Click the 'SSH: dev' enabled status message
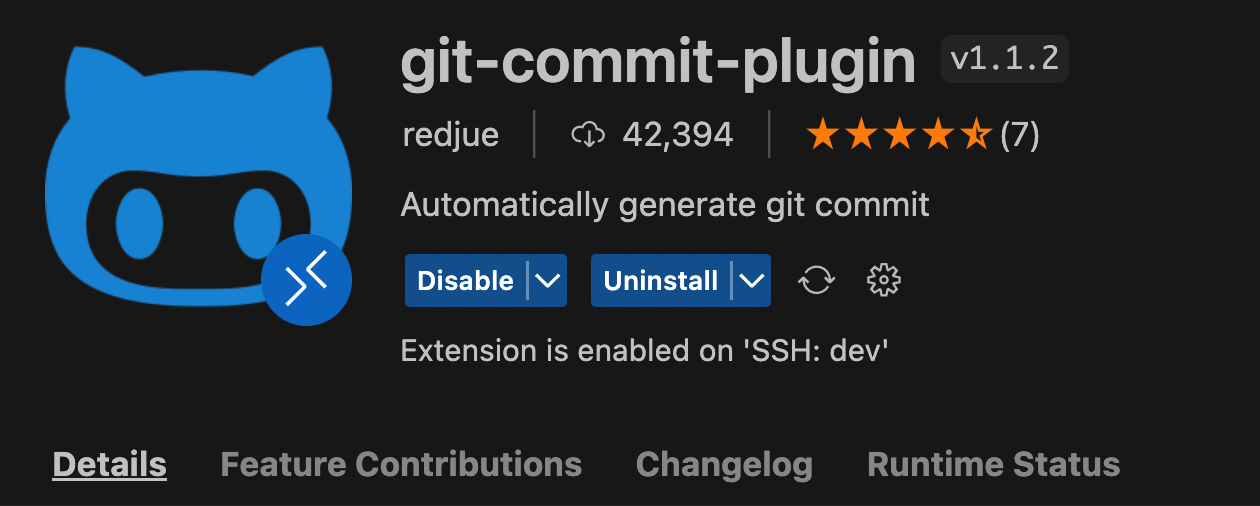The width and height of the screenshot is (1260, 506). (645, 351)
